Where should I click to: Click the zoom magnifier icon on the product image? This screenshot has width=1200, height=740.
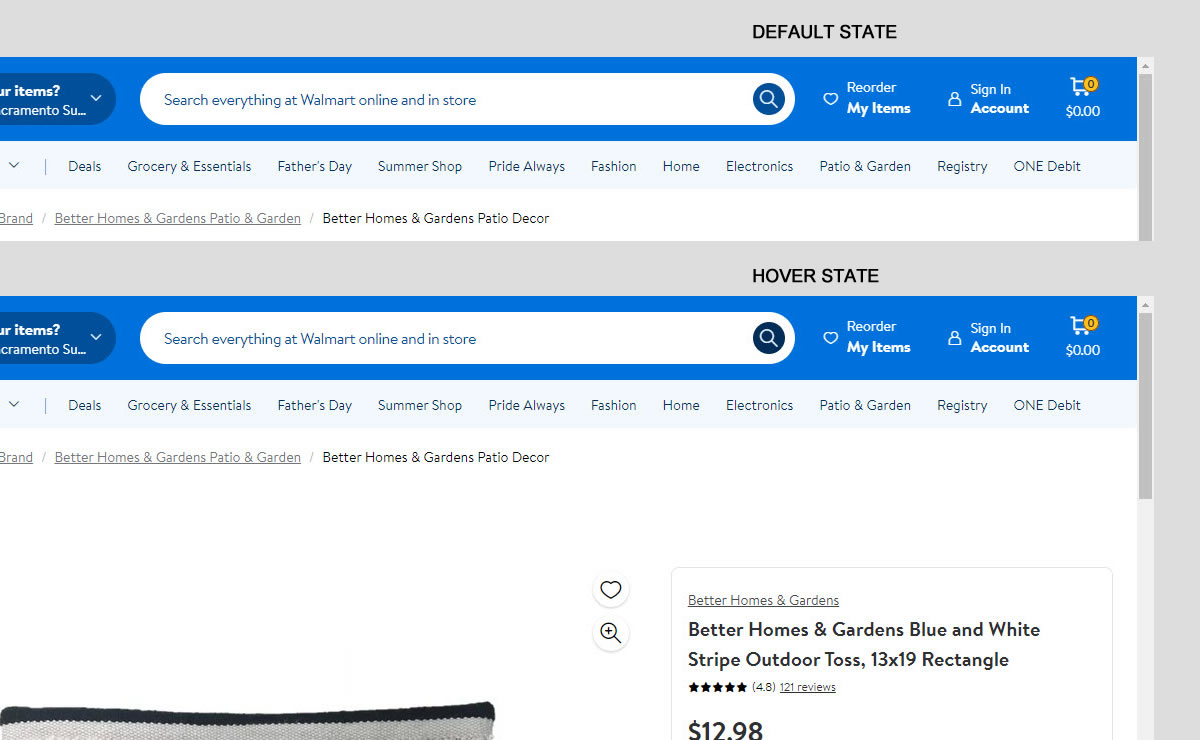point(611,632)
